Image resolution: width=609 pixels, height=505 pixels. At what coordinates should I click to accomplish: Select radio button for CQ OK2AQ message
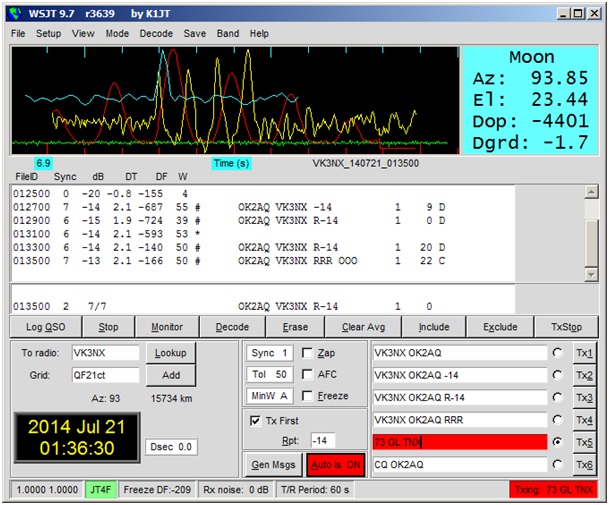point(557,465)
